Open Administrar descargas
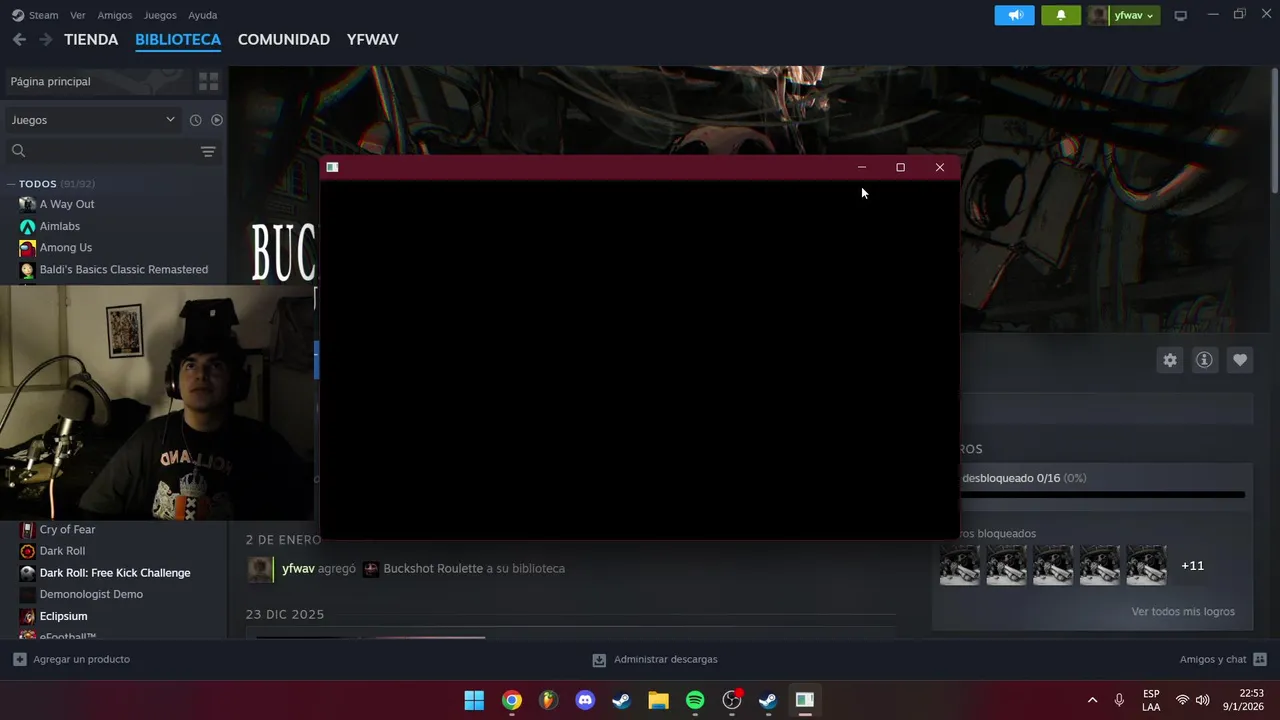The image size is (1280, 720). [x=655, y=659]
